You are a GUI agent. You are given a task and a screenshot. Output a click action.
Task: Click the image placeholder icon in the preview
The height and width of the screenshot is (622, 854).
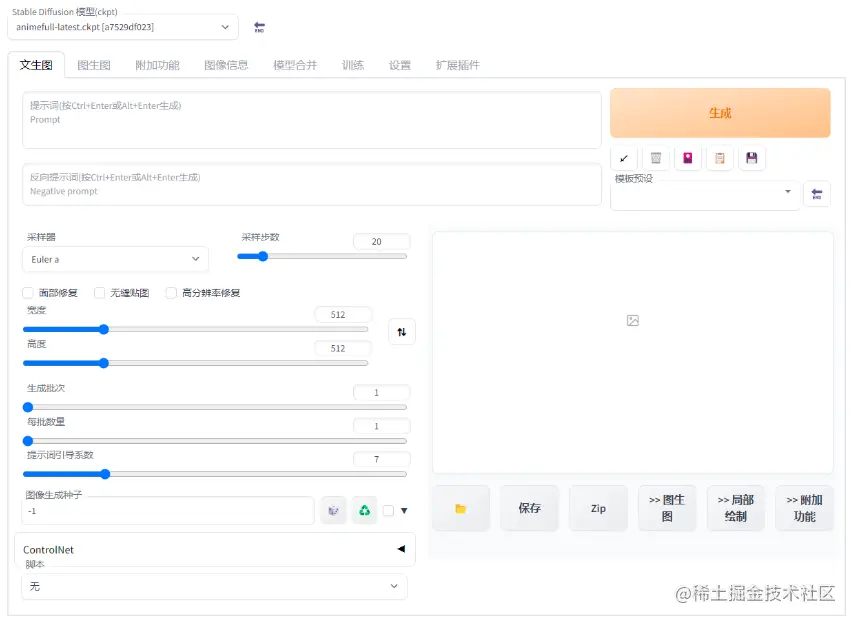[x=633, y=321]
